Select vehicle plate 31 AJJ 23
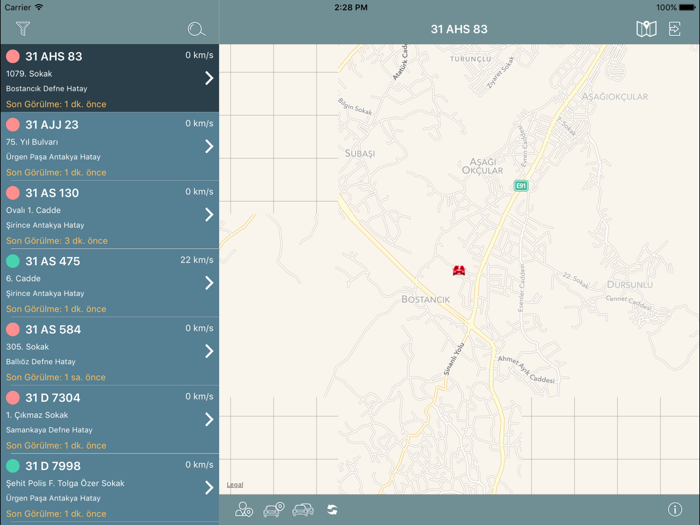This screenshot has width=700, height=525. point(52,125)
